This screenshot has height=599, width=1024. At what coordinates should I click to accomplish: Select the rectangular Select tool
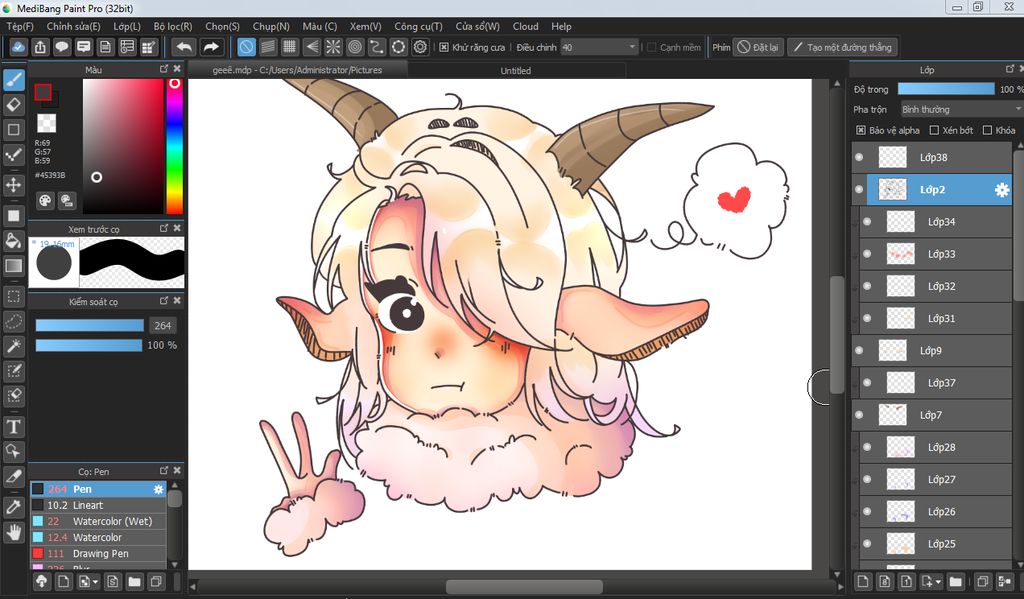click(14, 297)
